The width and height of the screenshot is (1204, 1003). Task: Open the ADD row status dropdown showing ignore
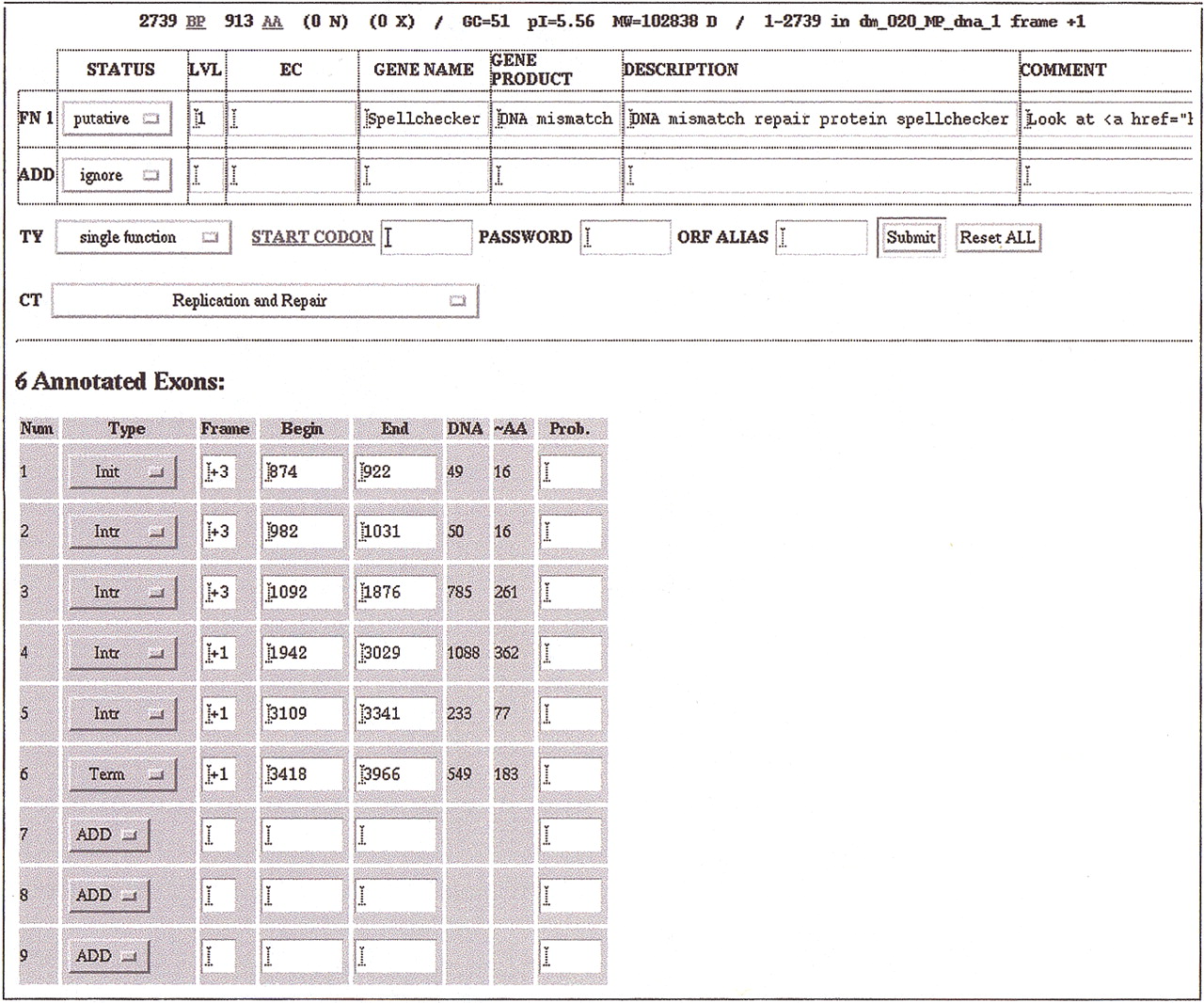click(117, 176)
